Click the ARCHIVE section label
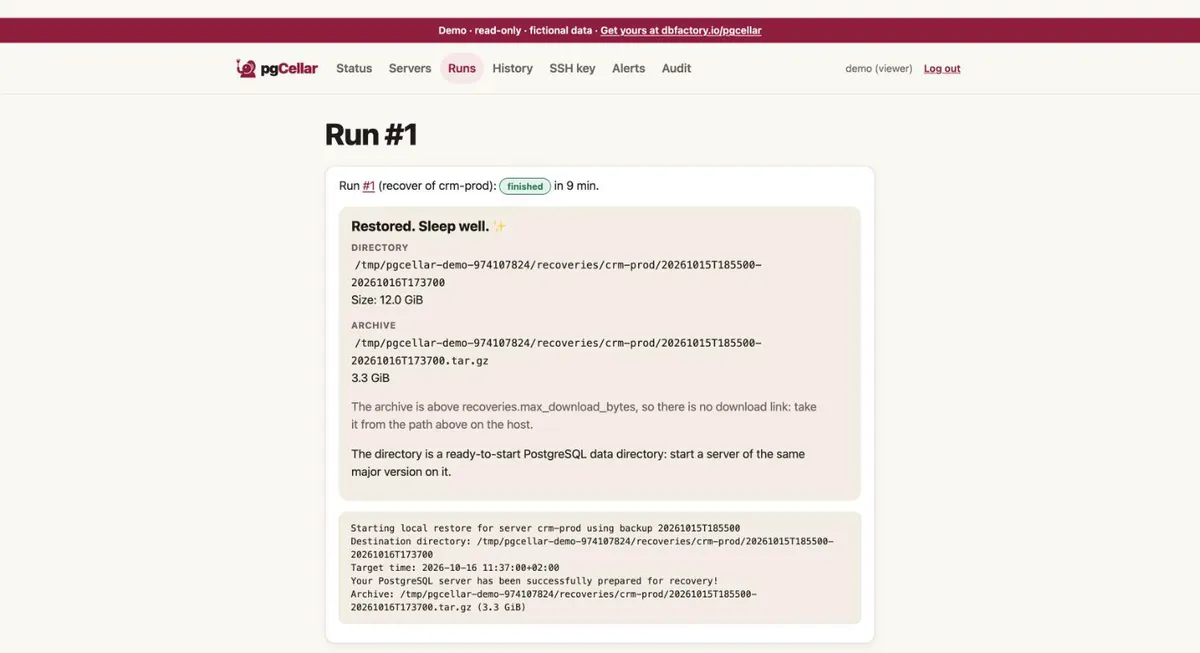 374,325
